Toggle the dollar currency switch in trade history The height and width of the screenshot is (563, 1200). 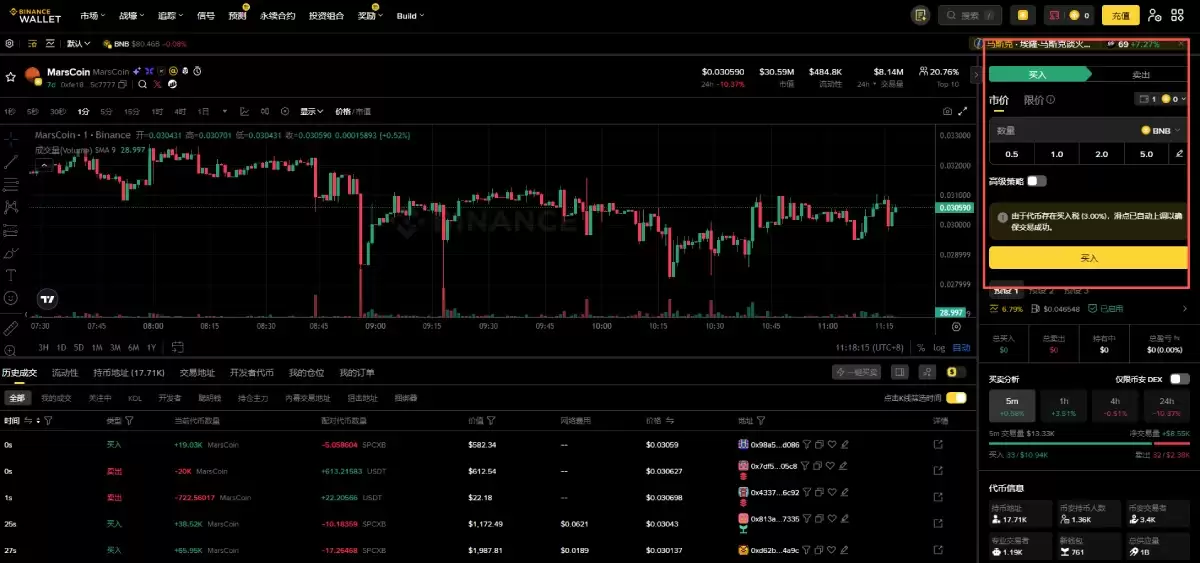point(956,372)
